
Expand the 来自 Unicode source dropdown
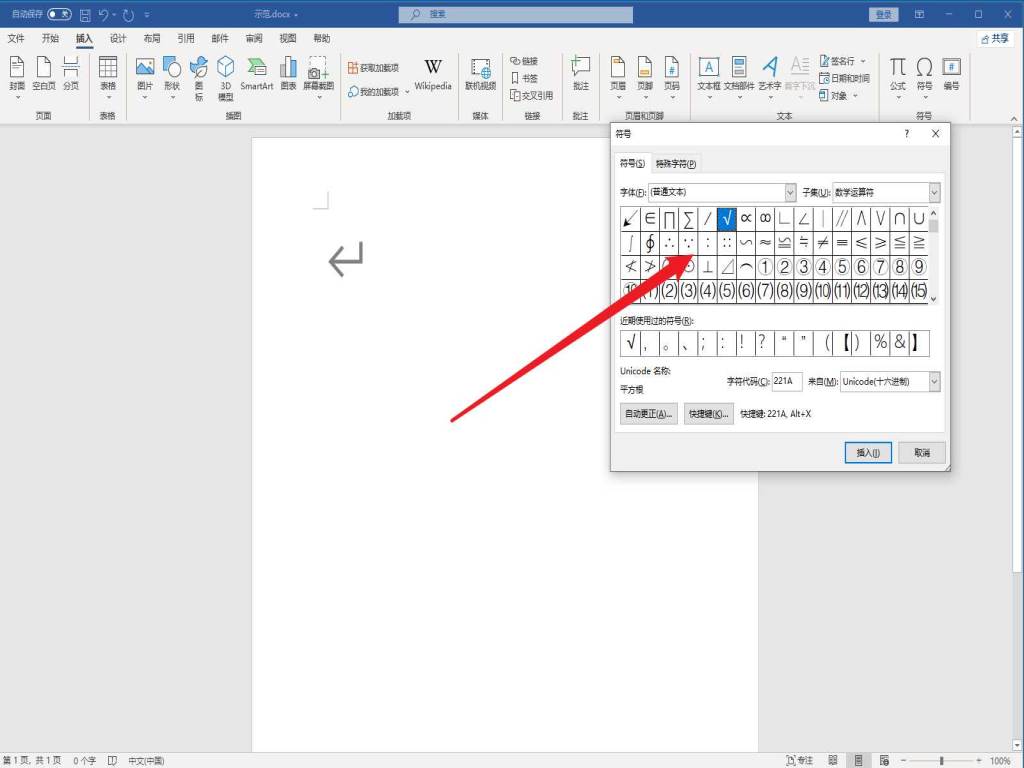tap(934, 382)
